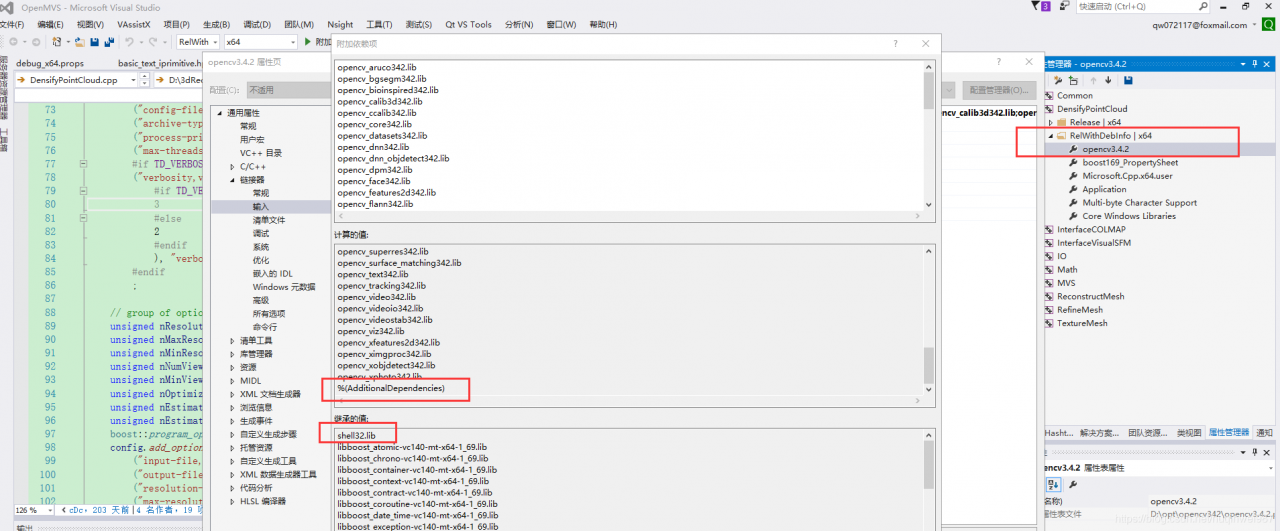
Task: Expand the Release | x64 folder
Action: pos(1050,122)
